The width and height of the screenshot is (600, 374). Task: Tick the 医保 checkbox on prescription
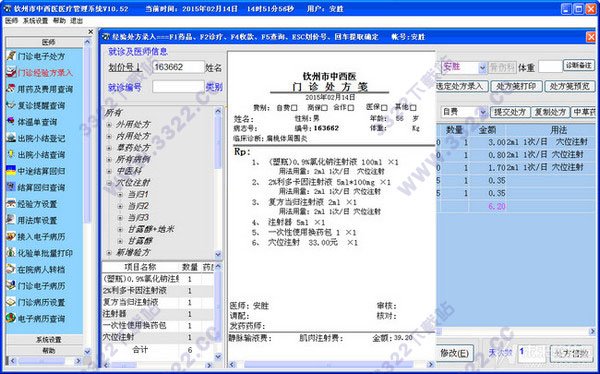(x=384, y=108)
